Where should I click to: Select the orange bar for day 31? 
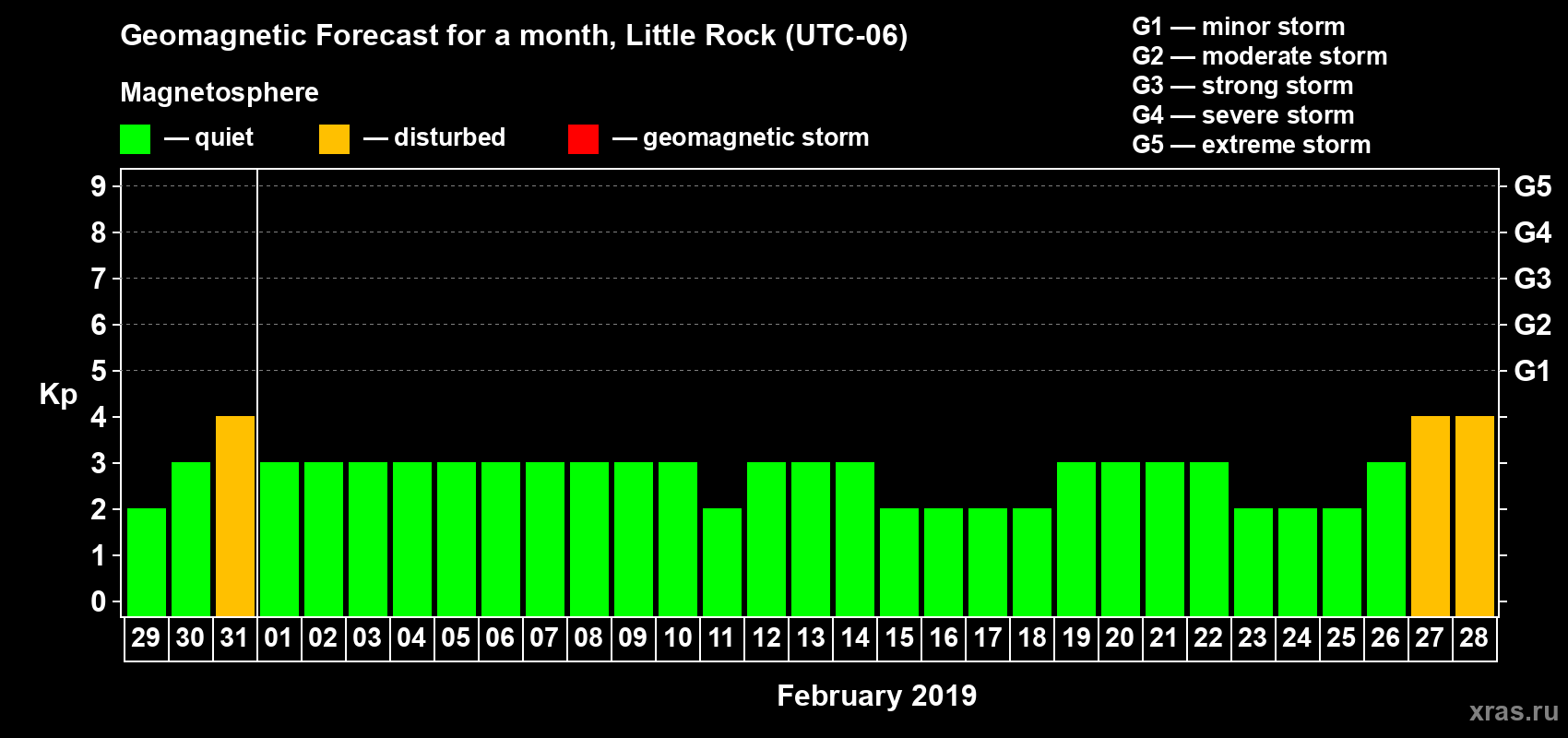(235, 517)
